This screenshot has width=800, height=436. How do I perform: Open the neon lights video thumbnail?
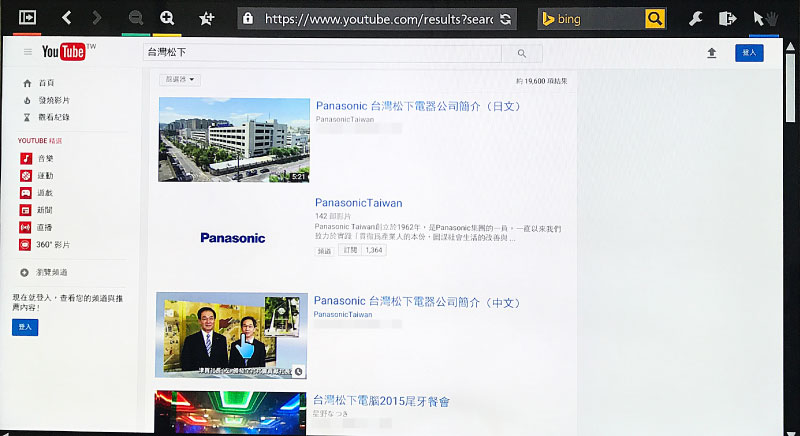click(231, 413)
